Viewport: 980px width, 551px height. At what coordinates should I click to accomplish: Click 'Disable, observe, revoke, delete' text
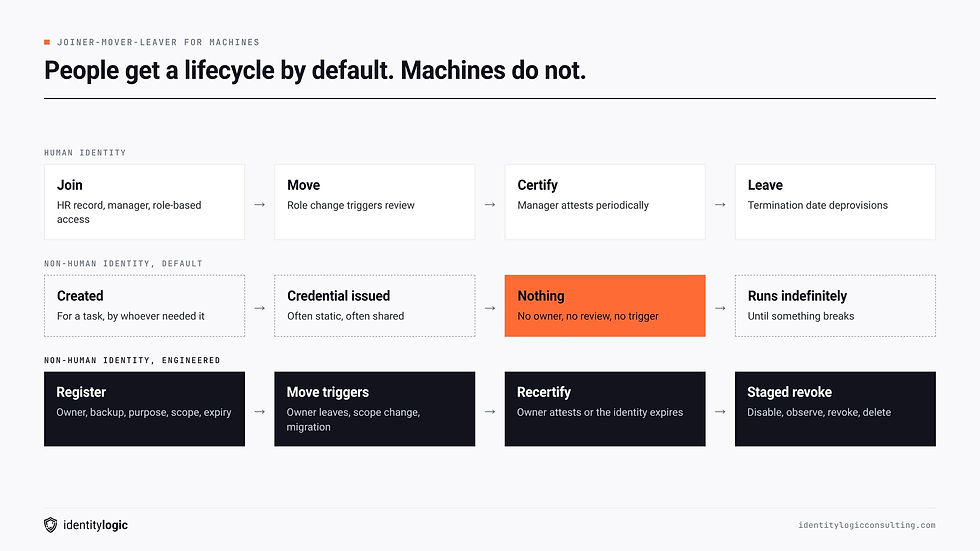pyautogui.click(x=819, y=412)
